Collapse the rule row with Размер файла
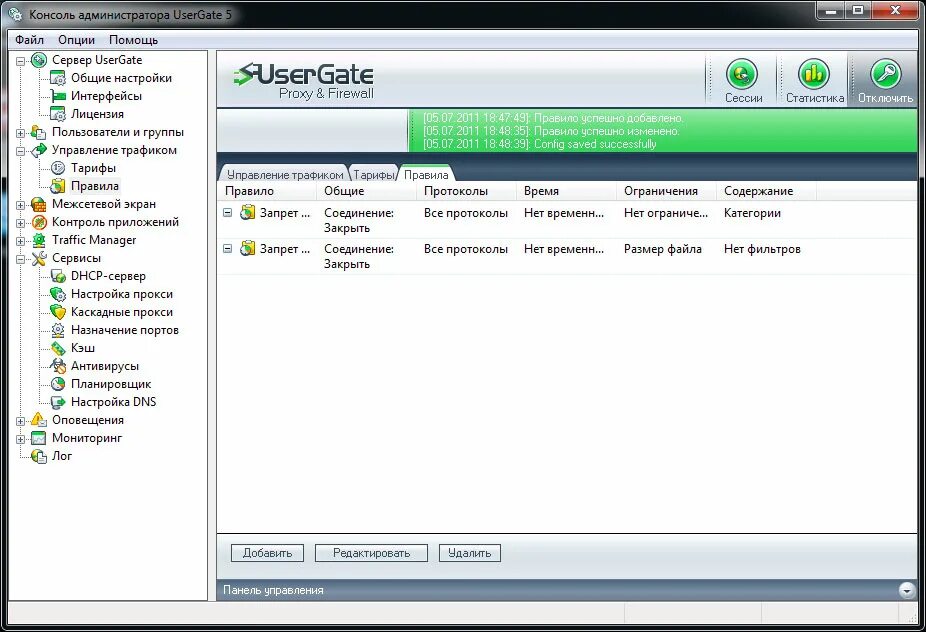Image resolution: width=926 pixels, height=632 pixels. pos(227,249)
